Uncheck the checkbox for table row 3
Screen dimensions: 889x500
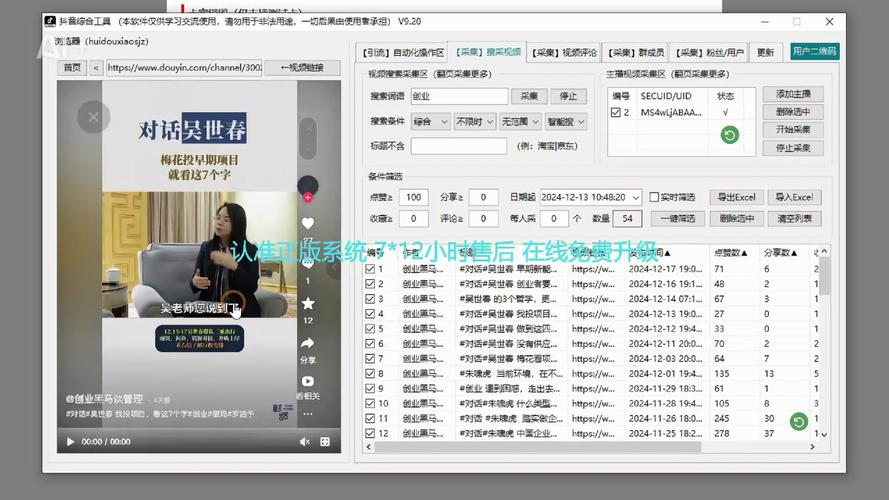370,299
